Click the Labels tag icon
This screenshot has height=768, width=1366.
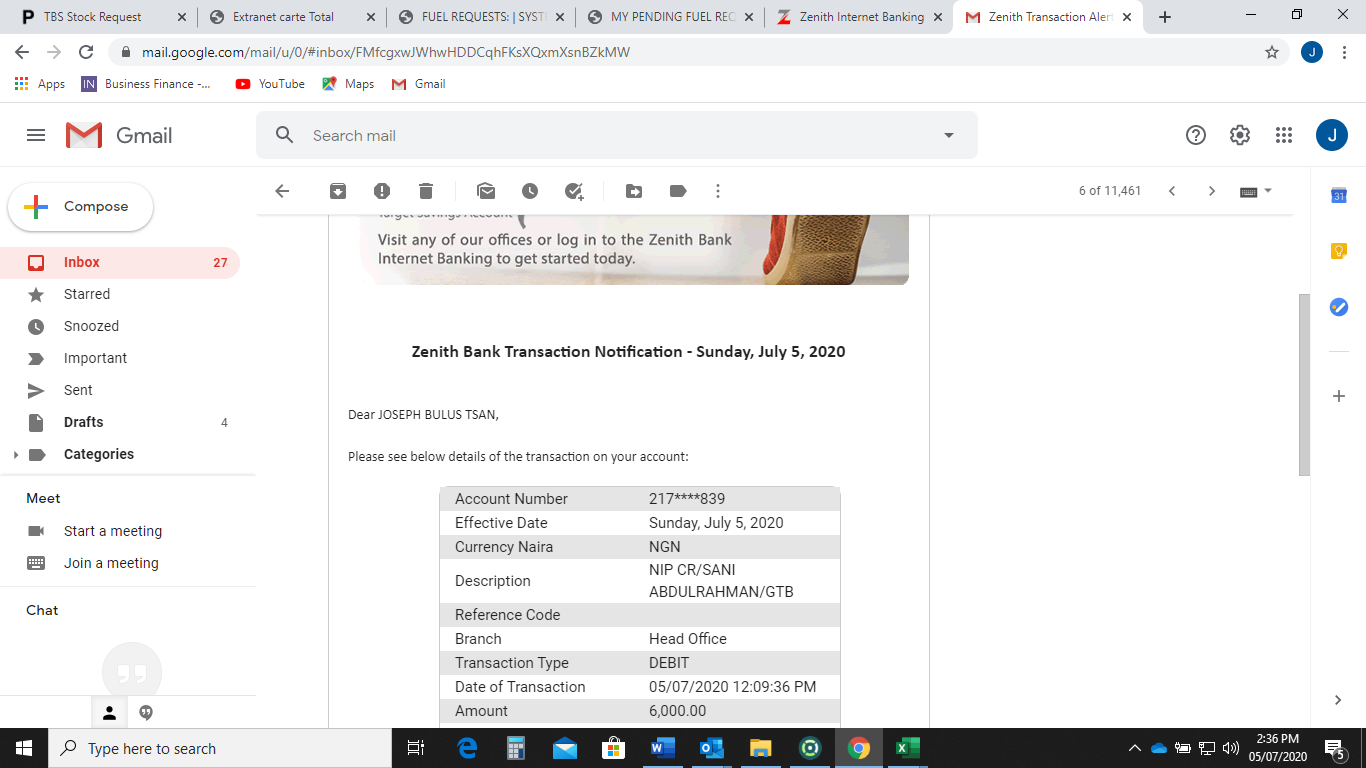[678, 191]
